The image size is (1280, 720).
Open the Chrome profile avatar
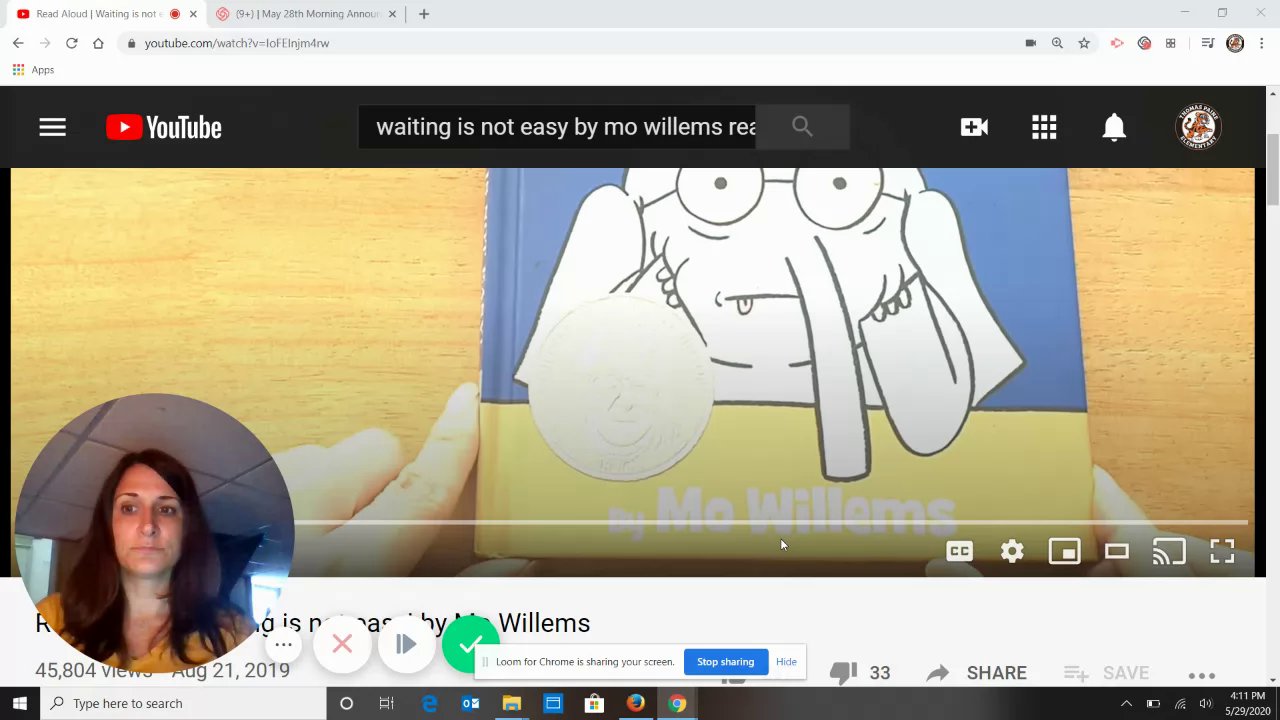tap(1235, 43)
